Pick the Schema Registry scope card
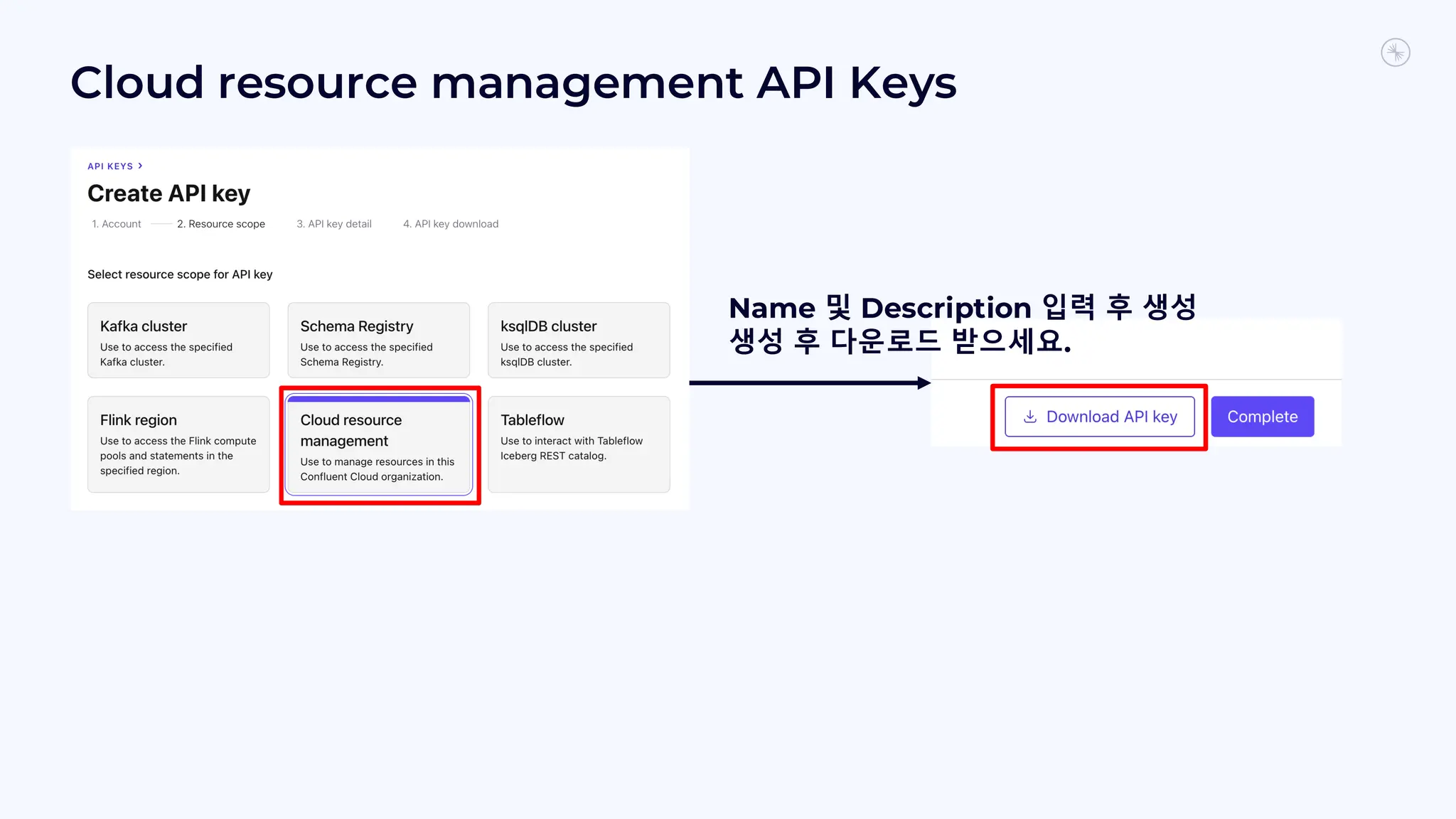This screenshot has width=1456, height=819. (378, 340)
